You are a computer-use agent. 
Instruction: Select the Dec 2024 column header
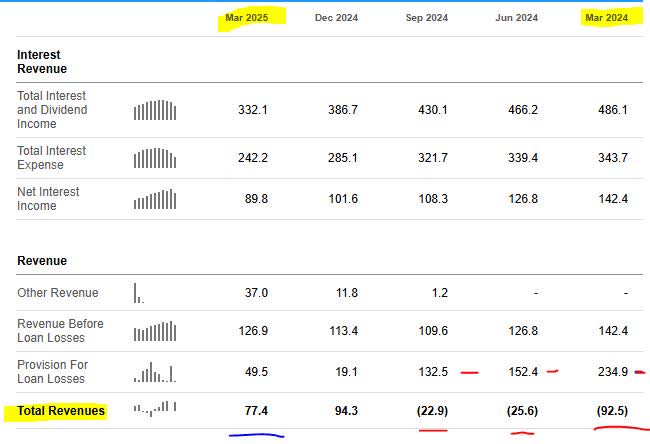[x=336, y=18]
